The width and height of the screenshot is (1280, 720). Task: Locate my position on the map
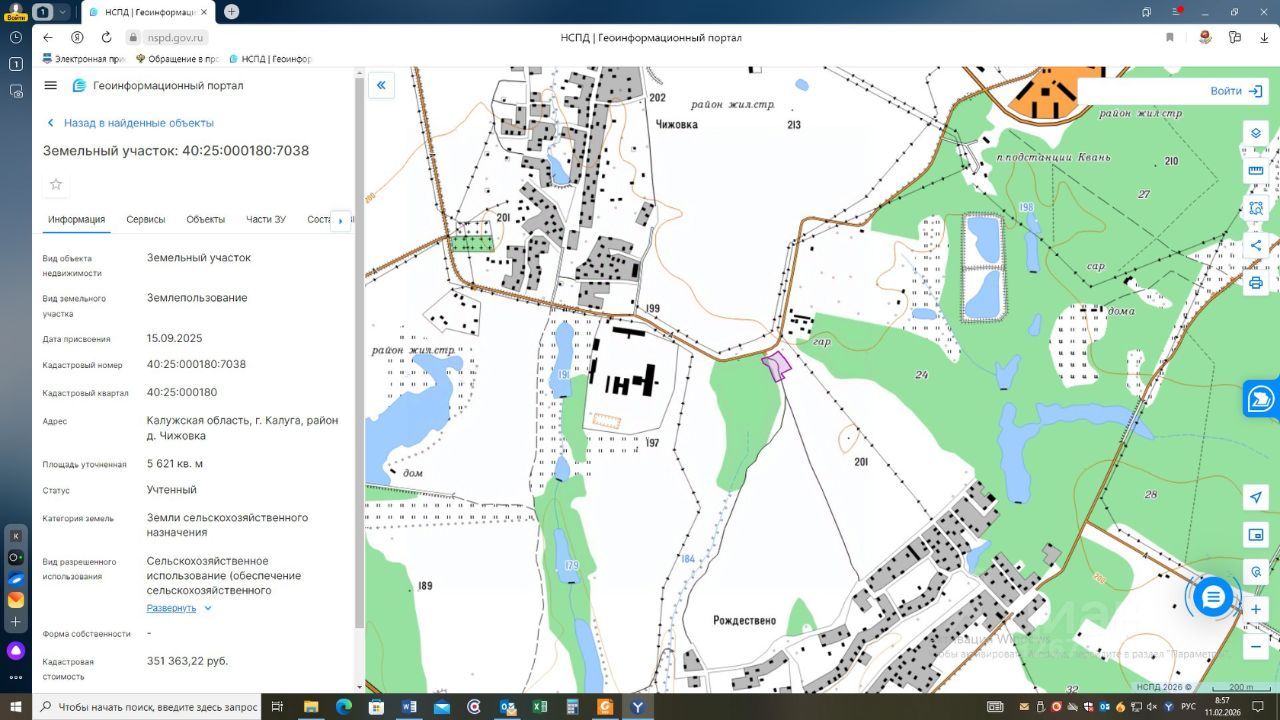(x=1256, y=498)
